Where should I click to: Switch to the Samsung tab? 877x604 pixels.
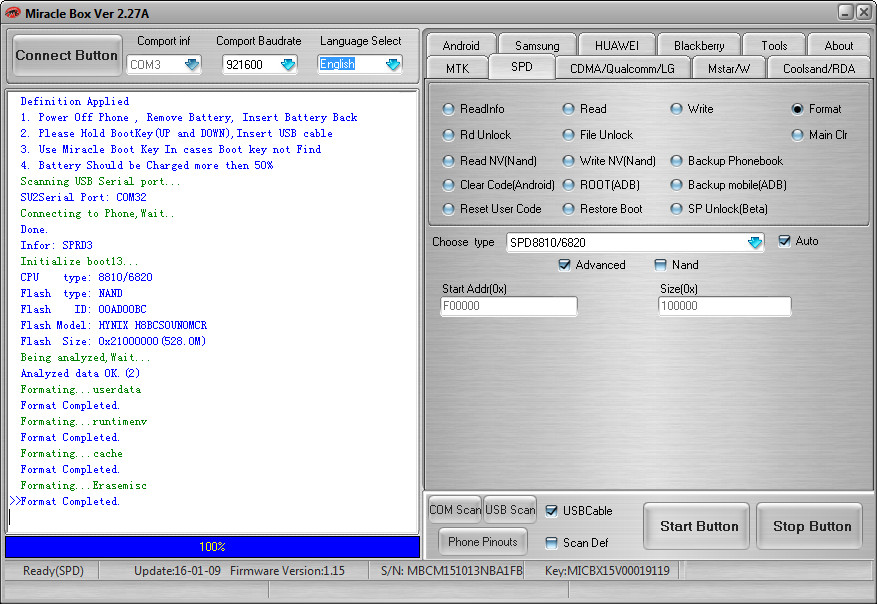coord(537,45)
